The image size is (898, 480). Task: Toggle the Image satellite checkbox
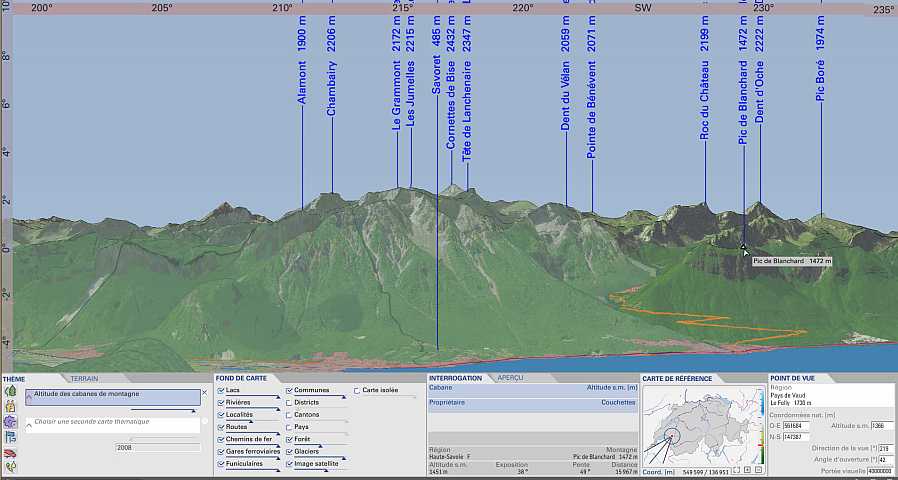(289, 463)
